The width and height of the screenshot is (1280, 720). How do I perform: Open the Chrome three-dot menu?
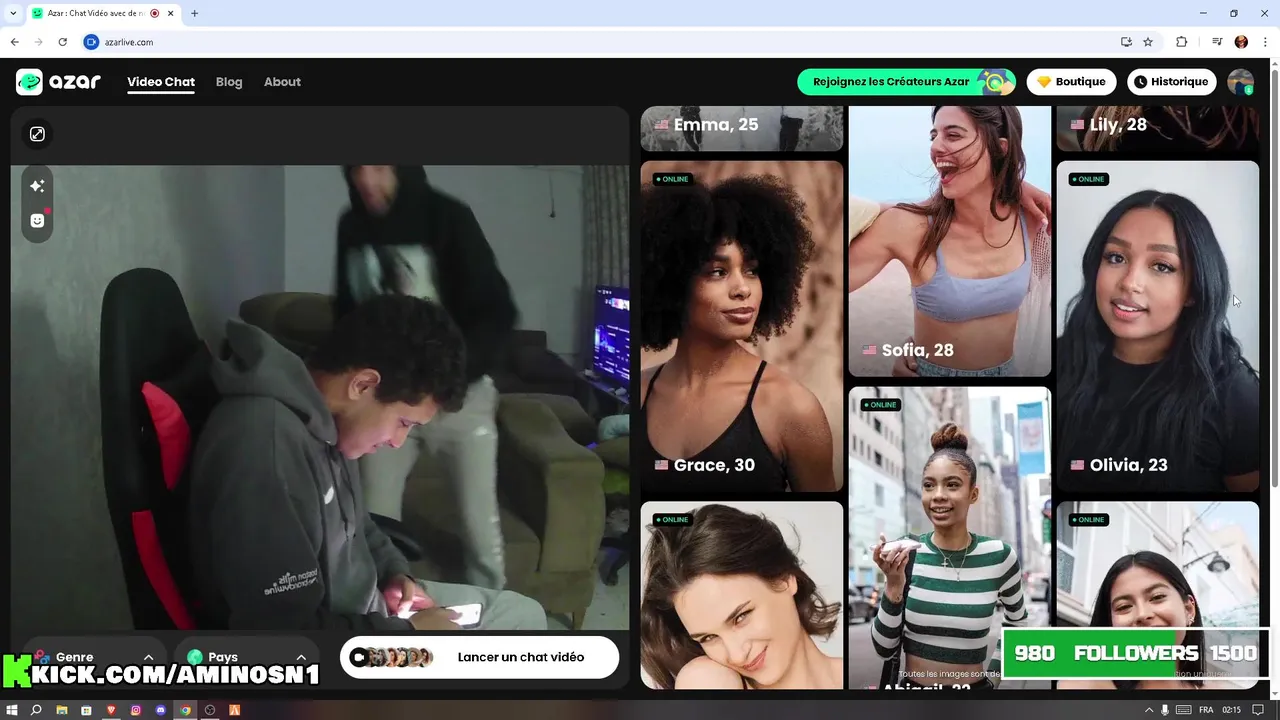pyautogui.click(x=1265, y=42)
